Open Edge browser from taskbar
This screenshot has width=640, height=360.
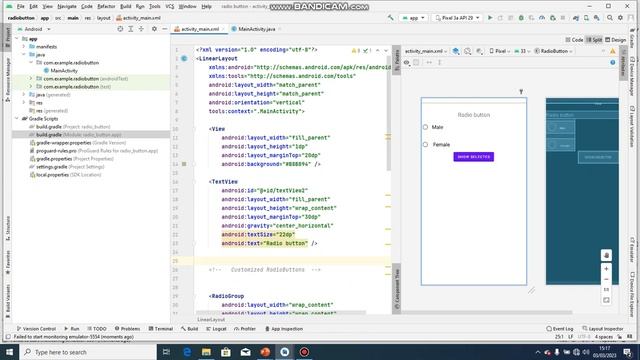187,352
